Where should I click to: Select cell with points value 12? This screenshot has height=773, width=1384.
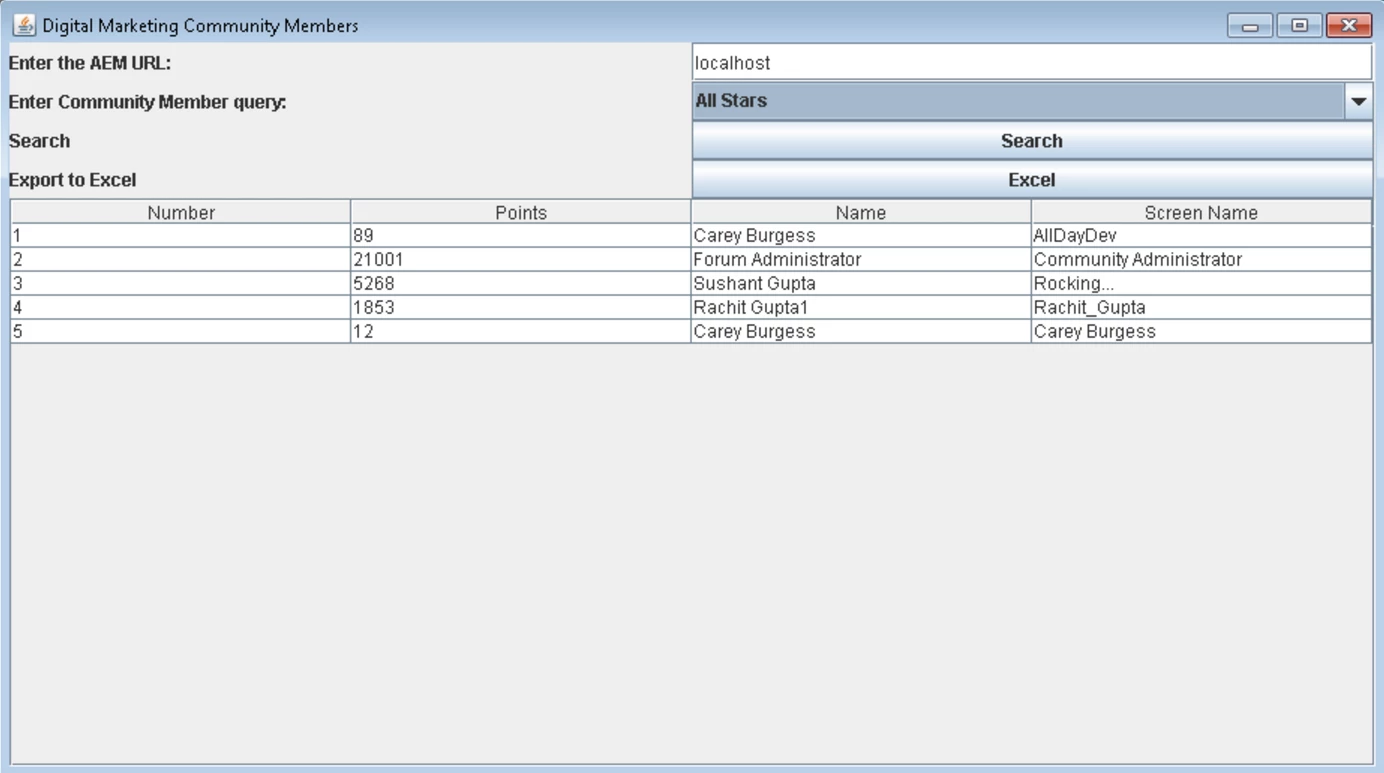(521, 332)
